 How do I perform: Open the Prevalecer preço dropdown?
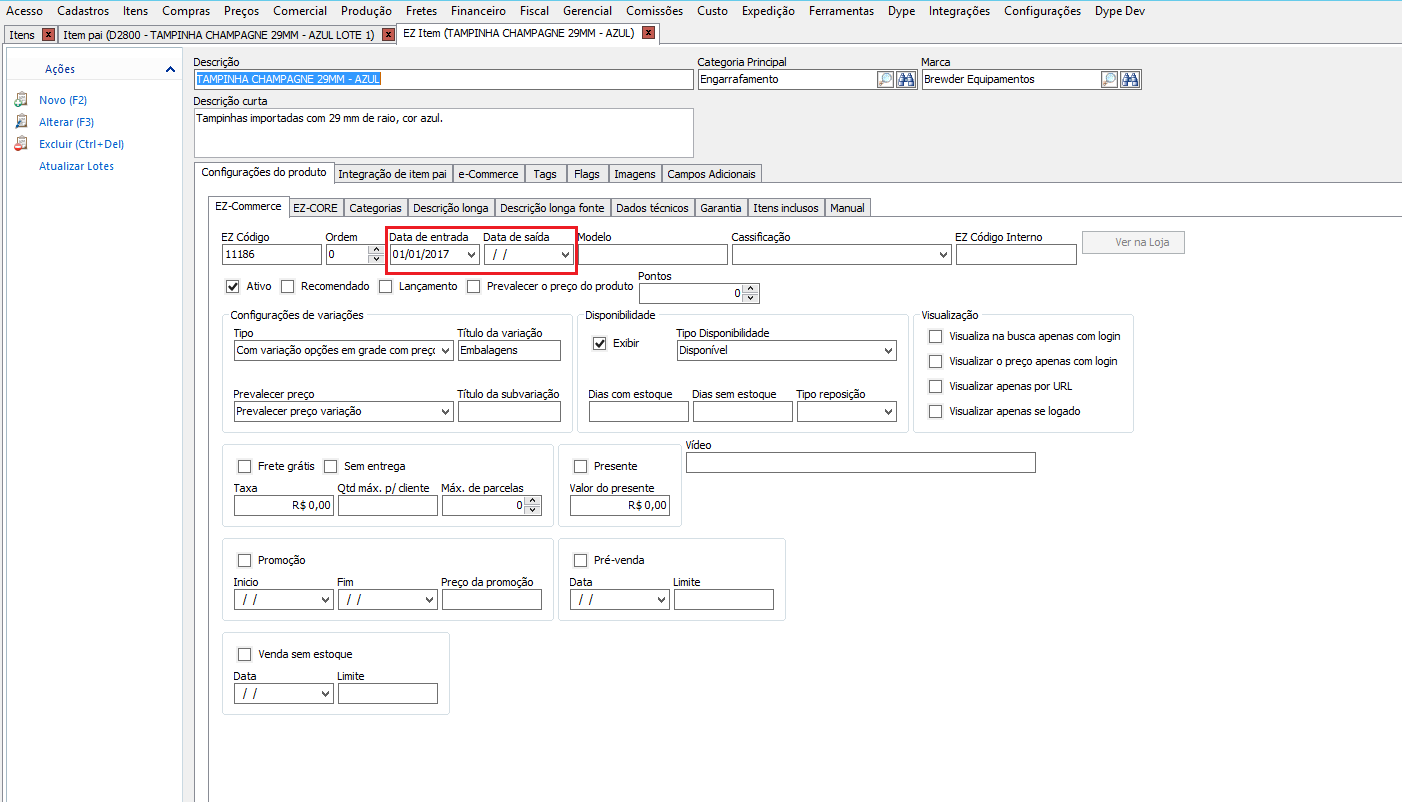tap(446, 412)
